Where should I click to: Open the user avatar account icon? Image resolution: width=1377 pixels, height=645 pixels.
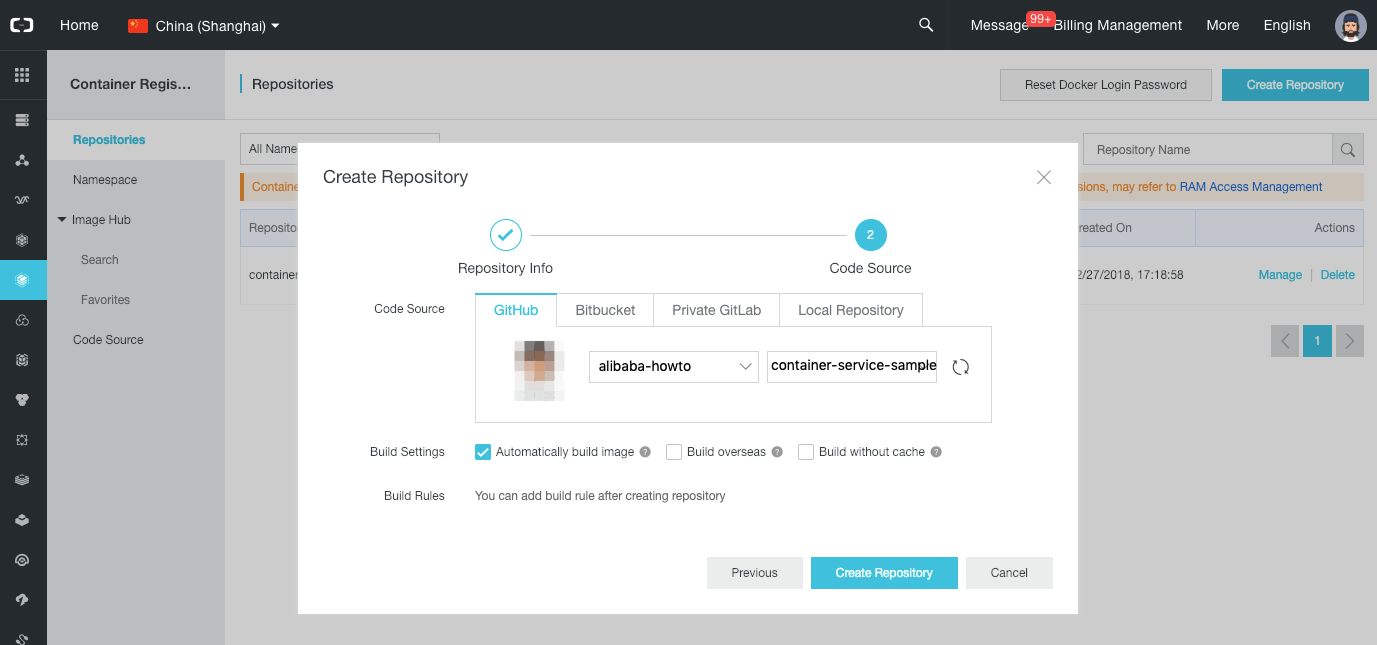point(1350,25)
